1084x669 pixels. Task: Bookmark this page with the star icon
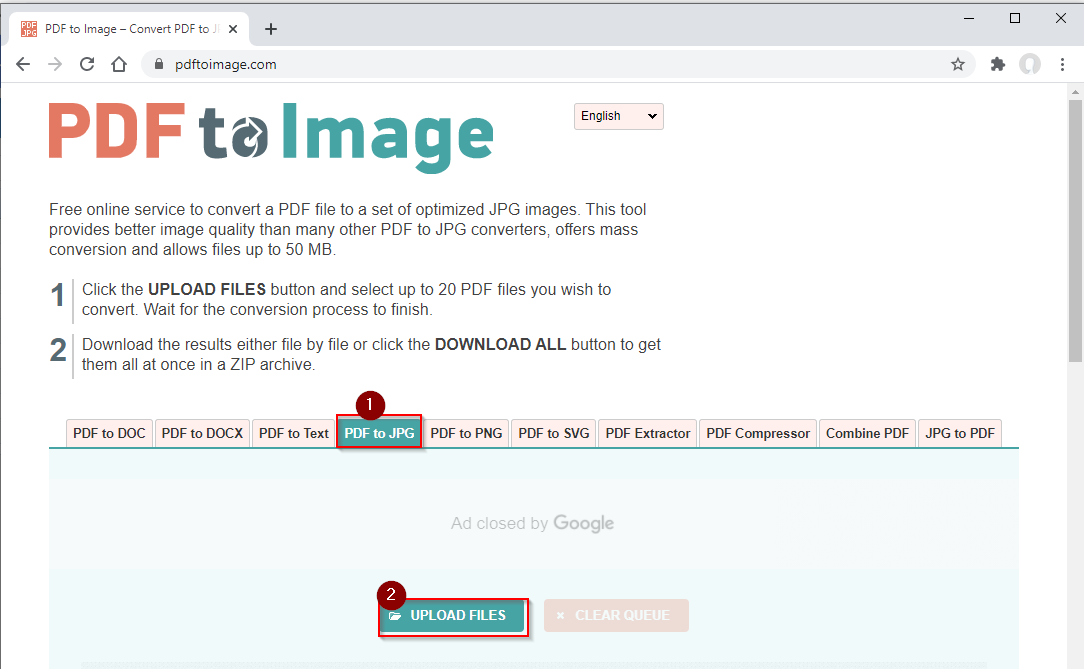click(957, 64)
